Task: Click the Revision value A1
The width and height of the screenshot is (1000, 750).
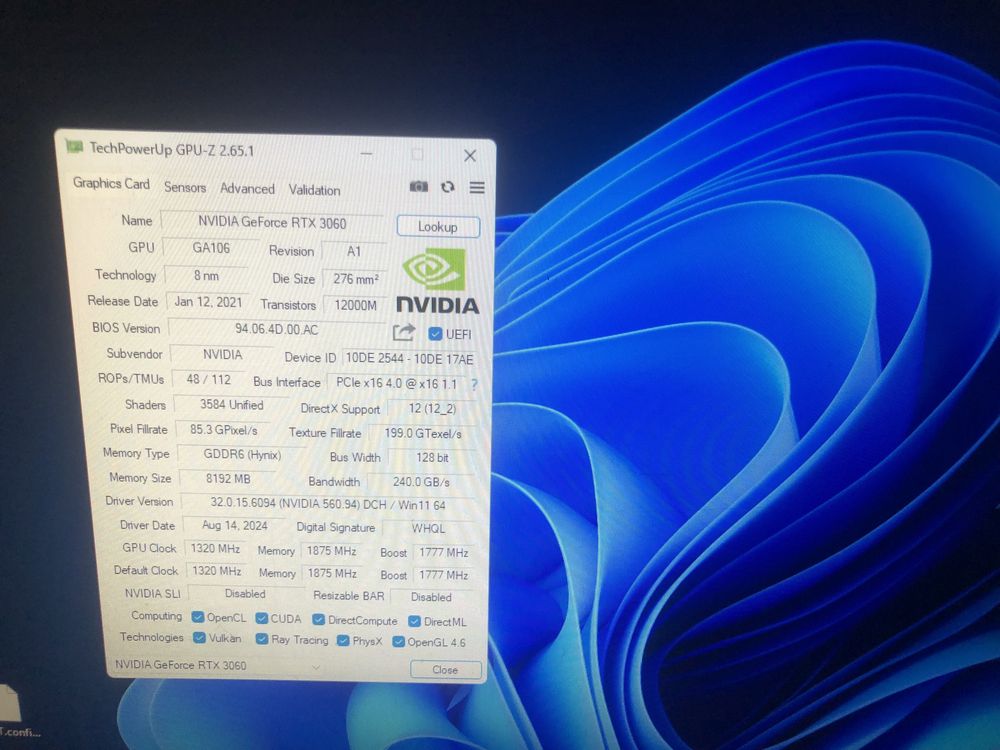Action: [354, 251]
